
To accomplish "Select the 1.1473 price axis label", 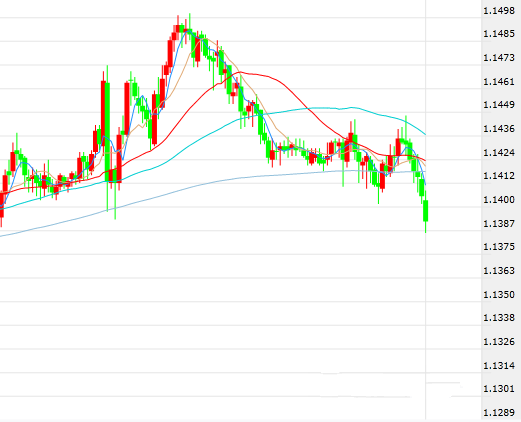I will point(499,58).
